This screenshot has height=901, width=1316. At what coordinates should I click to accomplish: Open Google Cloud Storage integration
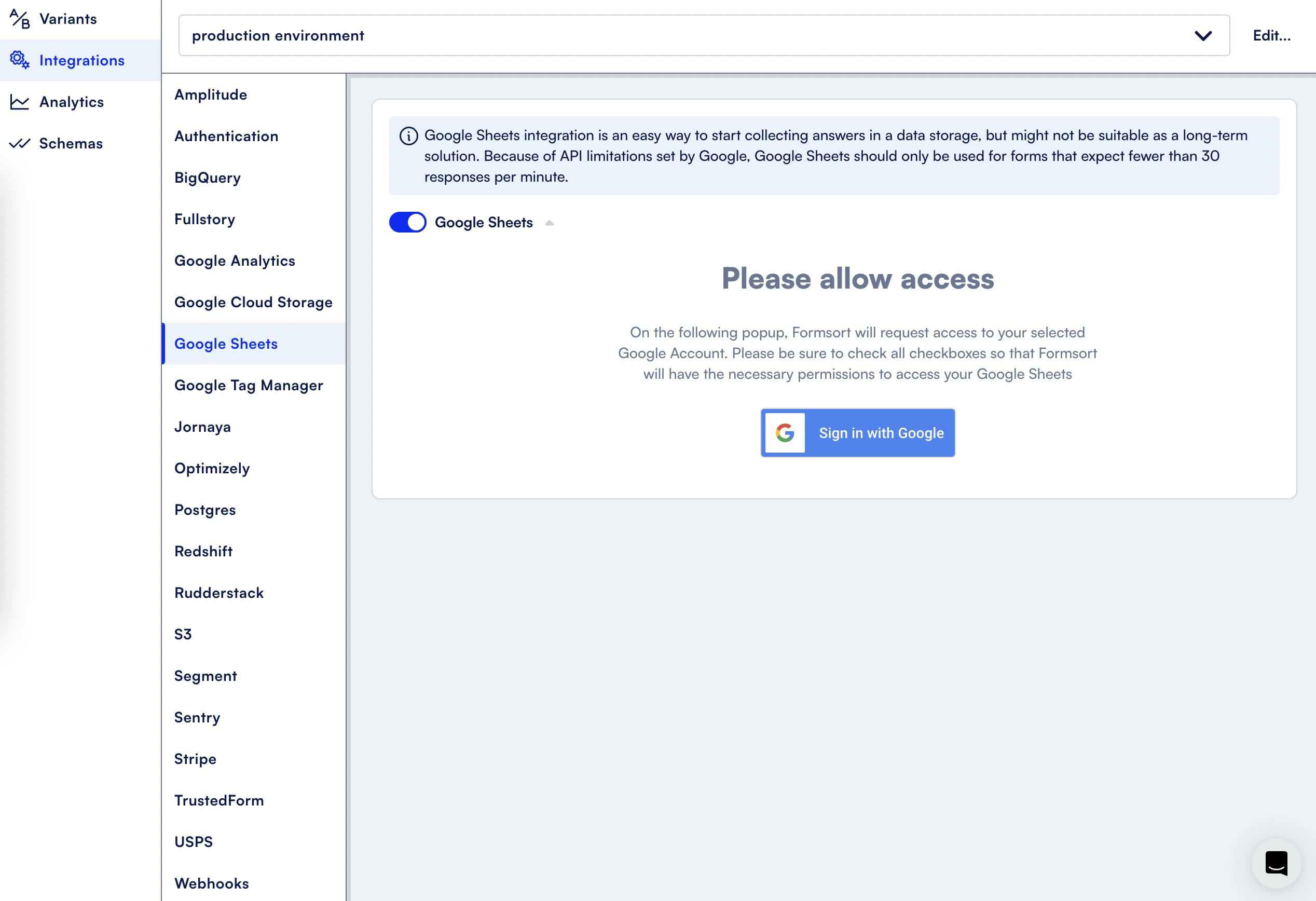(x=254, y=303)
